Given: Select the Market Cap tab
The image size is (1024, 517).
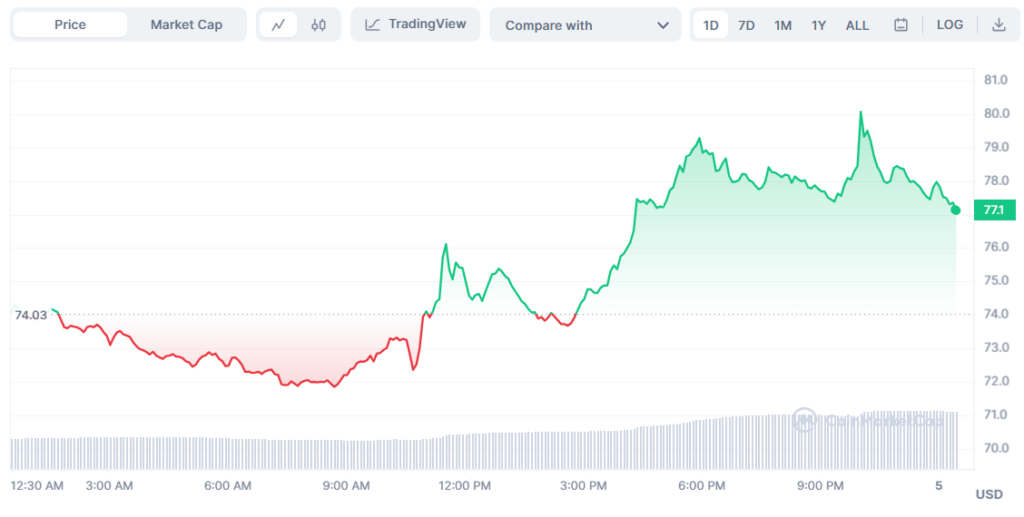Looking at the screenshot, I should coord(186,25).
